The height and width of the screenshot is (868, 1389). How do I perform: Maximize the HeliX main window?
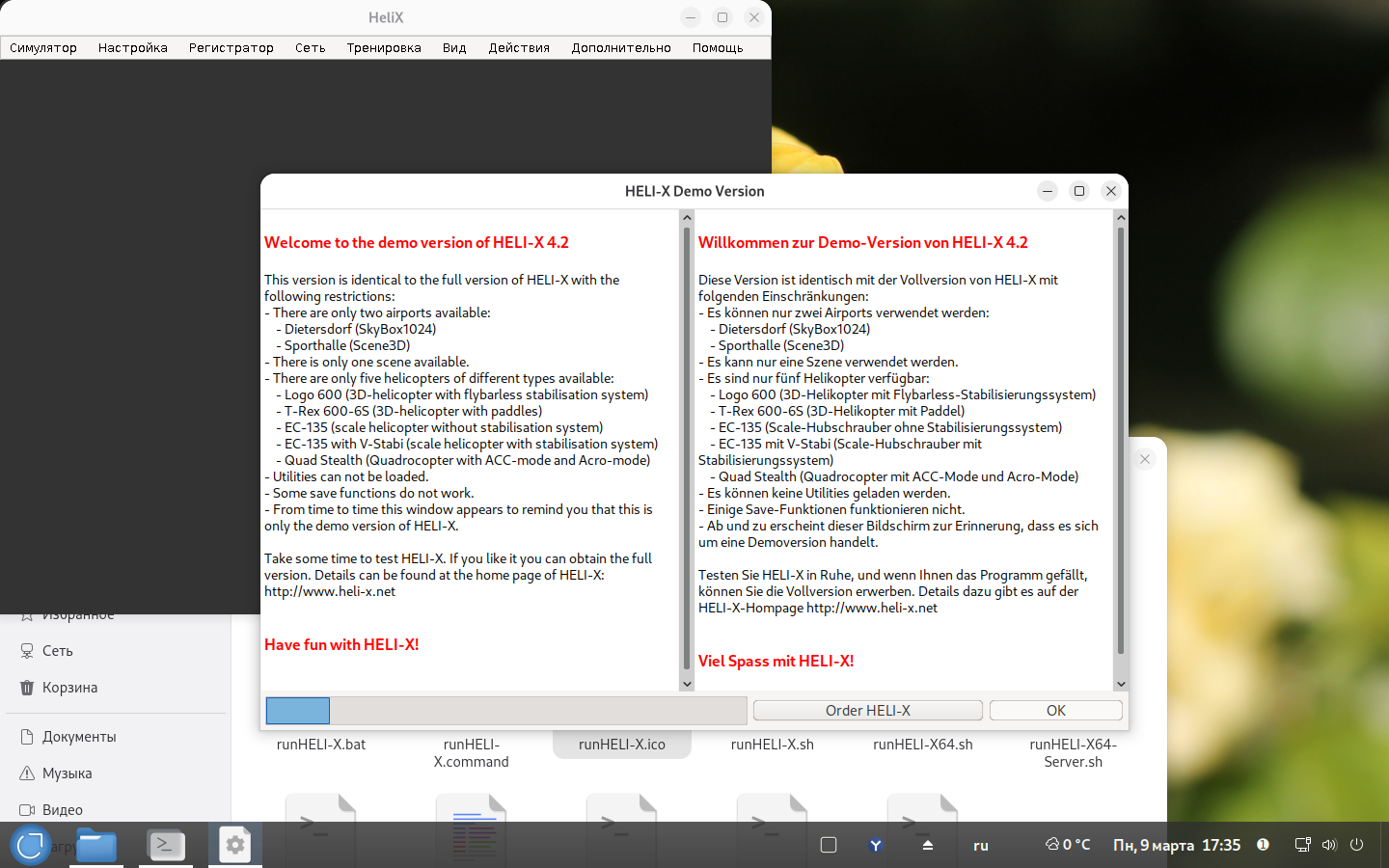722,17
